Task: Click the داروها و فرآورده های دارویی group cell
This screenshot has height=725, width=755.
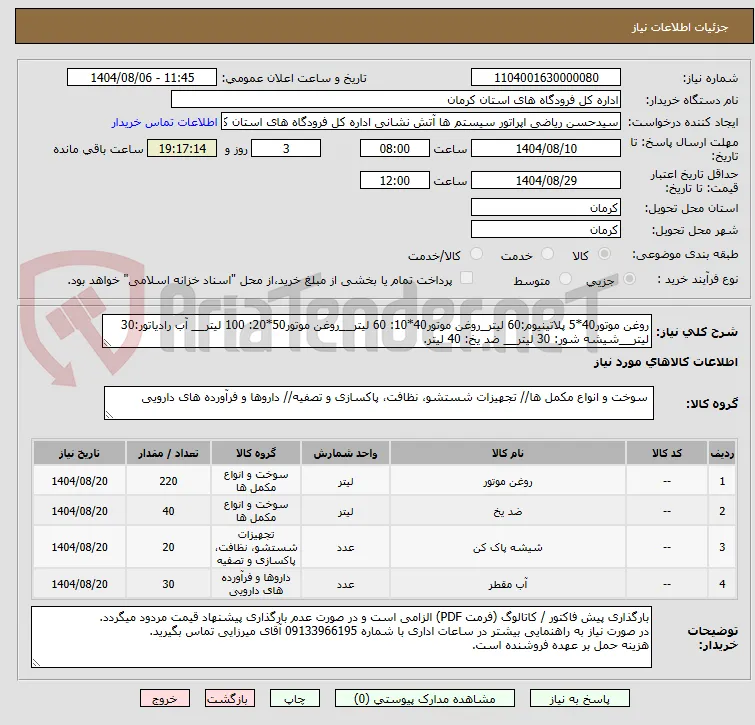Action: [x=256, y=584]
